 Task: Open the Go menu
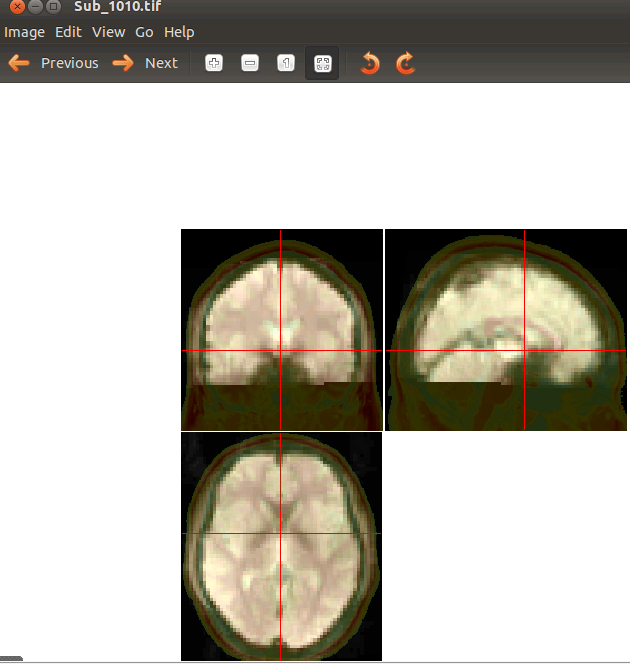[x=144, y=32]
